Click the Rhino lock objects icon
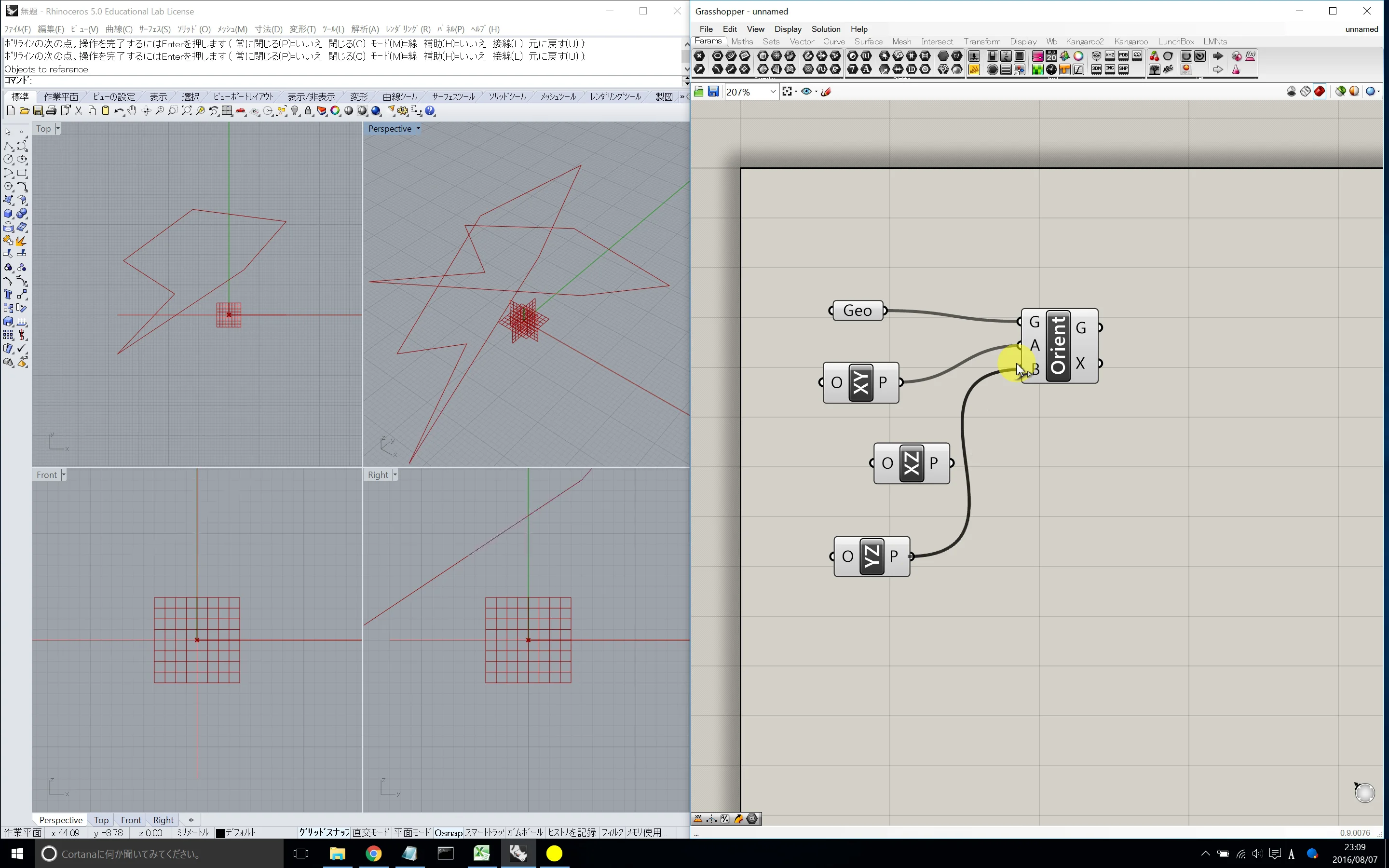Image resolution: width=1389 pixels, height=868 pixels. coord(308,111)
